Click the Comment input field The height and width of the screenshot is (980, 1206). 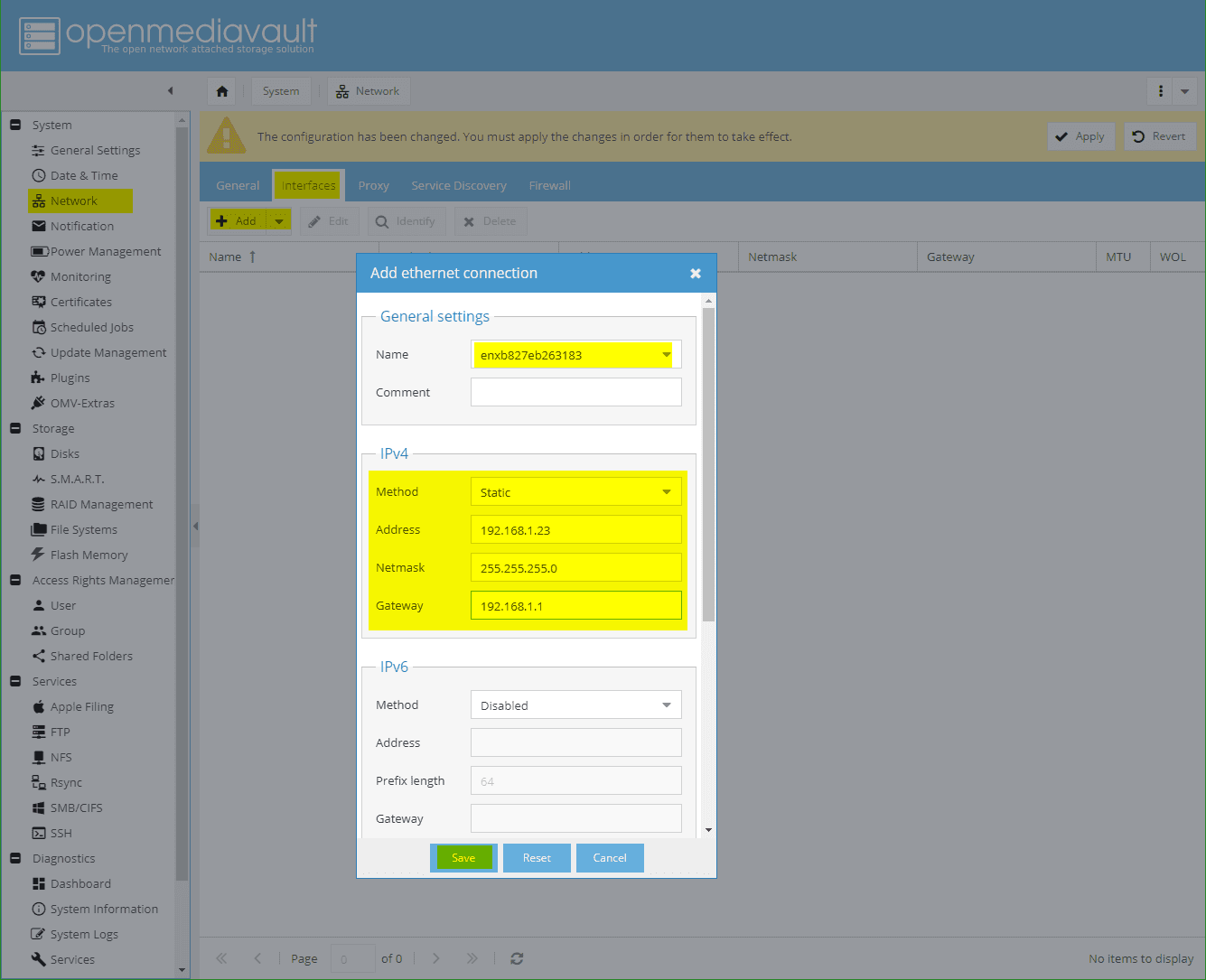point(575,392)
